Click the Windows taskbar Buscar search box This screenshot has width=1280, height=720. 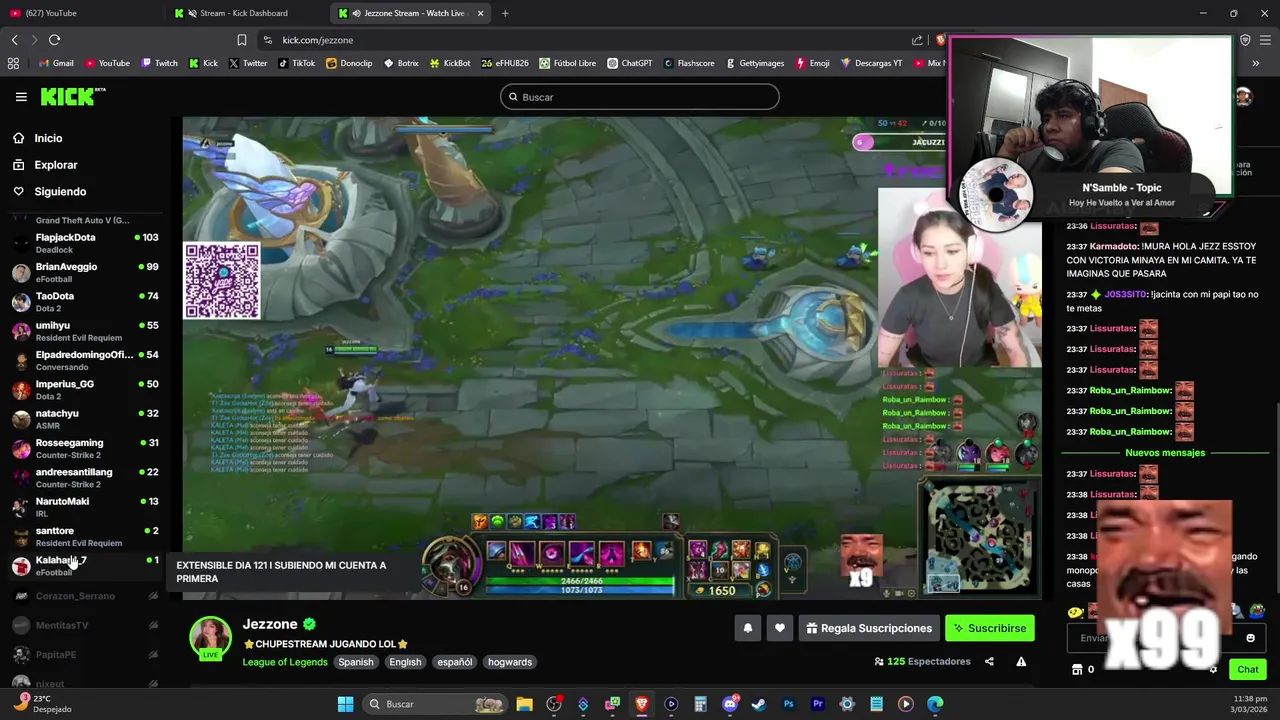(x=434, y=704)
